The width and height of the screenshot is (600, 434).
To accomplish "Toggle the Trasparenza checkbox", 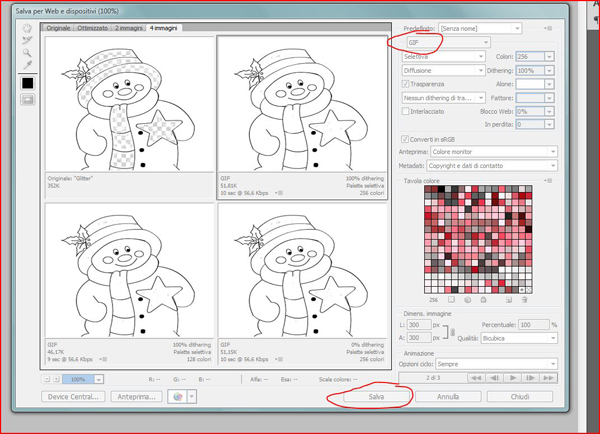I will pos(405,84).
